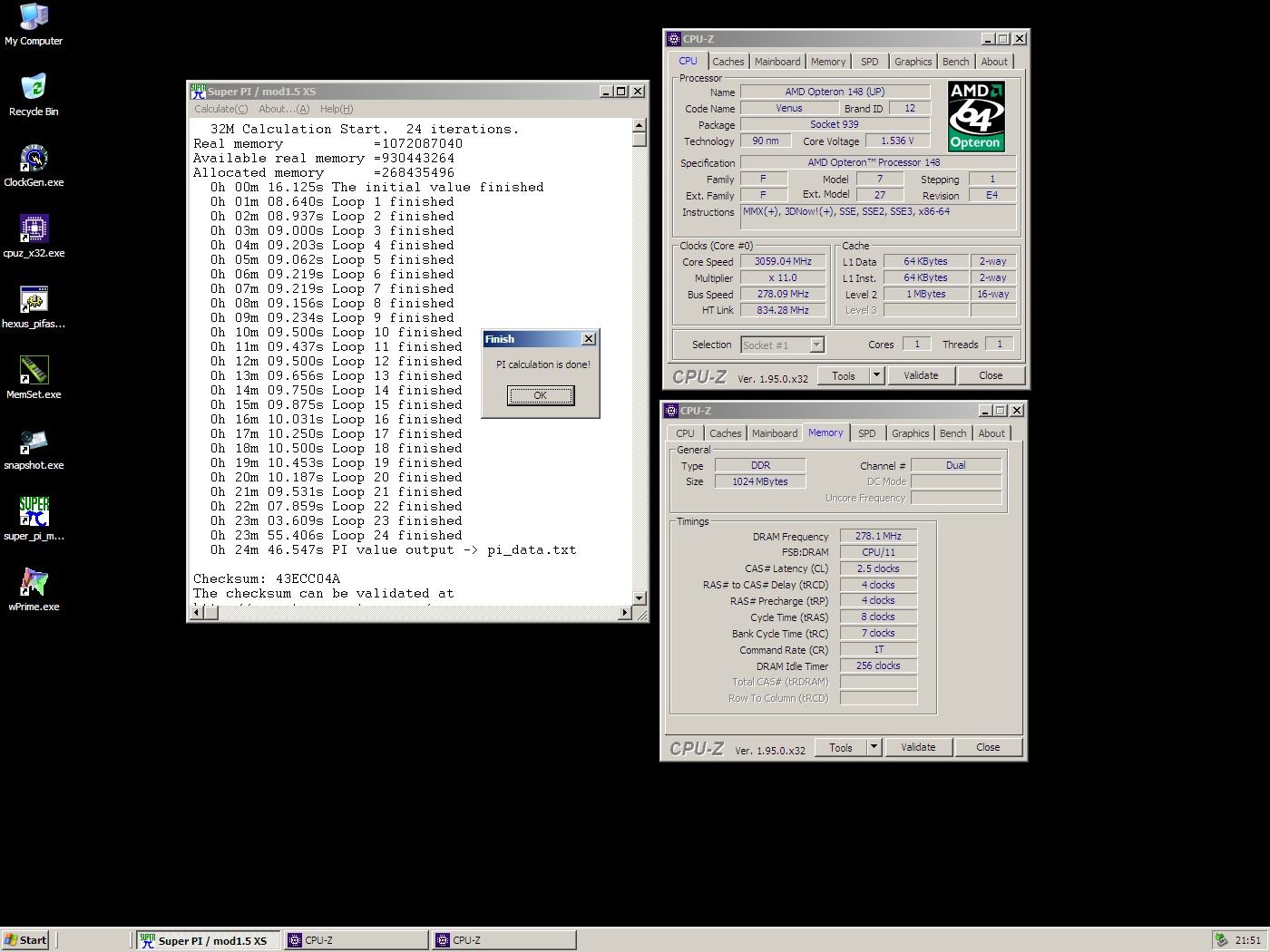Select the Memory tab in upper CPU-Z
The height and width of the screenshot is (952, 1270).
pyautogui.click(x=828, y=62)
